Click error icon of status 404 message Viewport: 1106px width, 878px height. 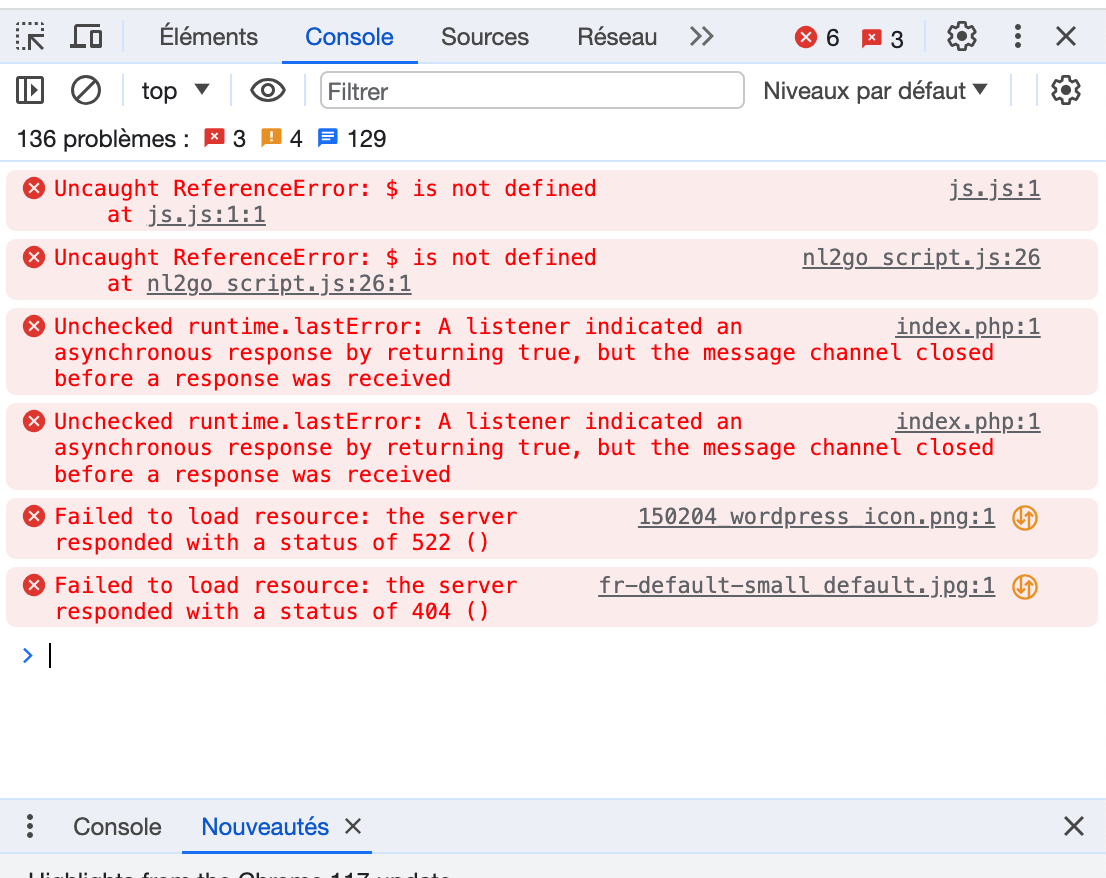(x=33, y=585)
